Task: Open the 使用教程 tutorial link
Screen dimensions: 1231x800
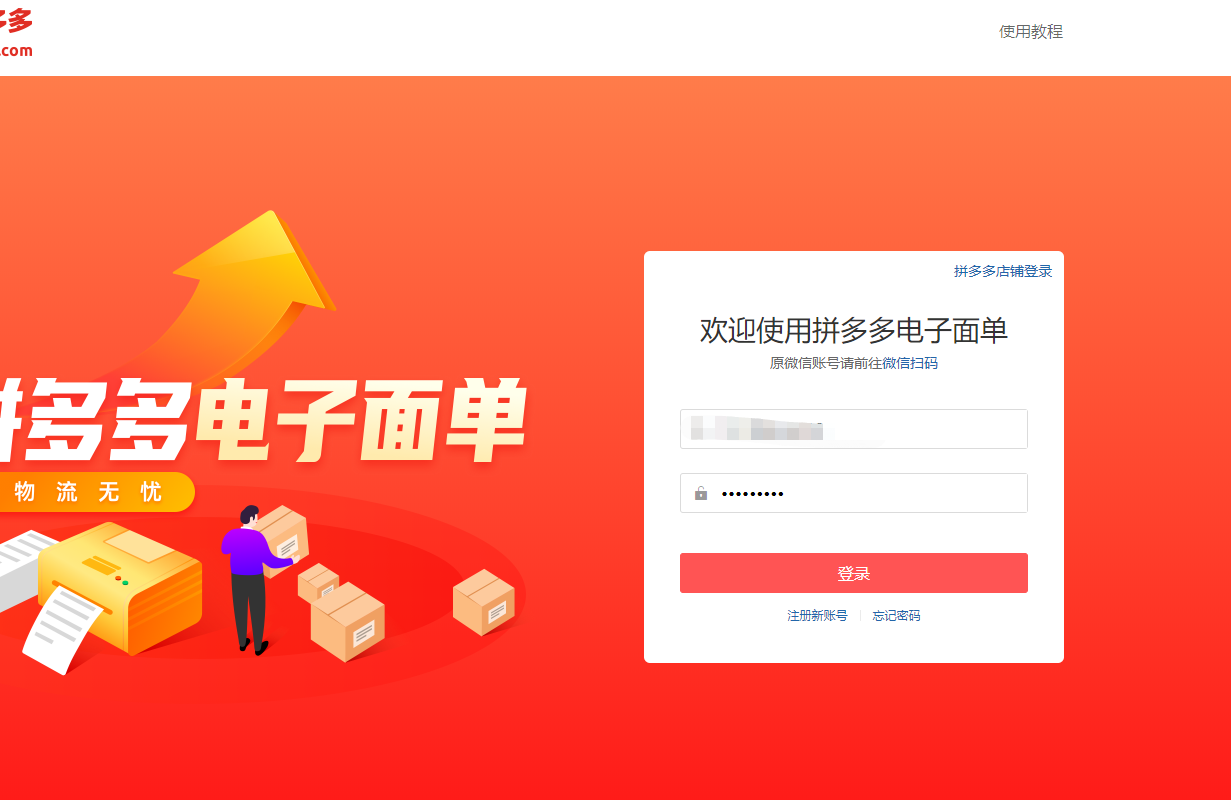Action: pyautogui.click(x=1031, y=32)
